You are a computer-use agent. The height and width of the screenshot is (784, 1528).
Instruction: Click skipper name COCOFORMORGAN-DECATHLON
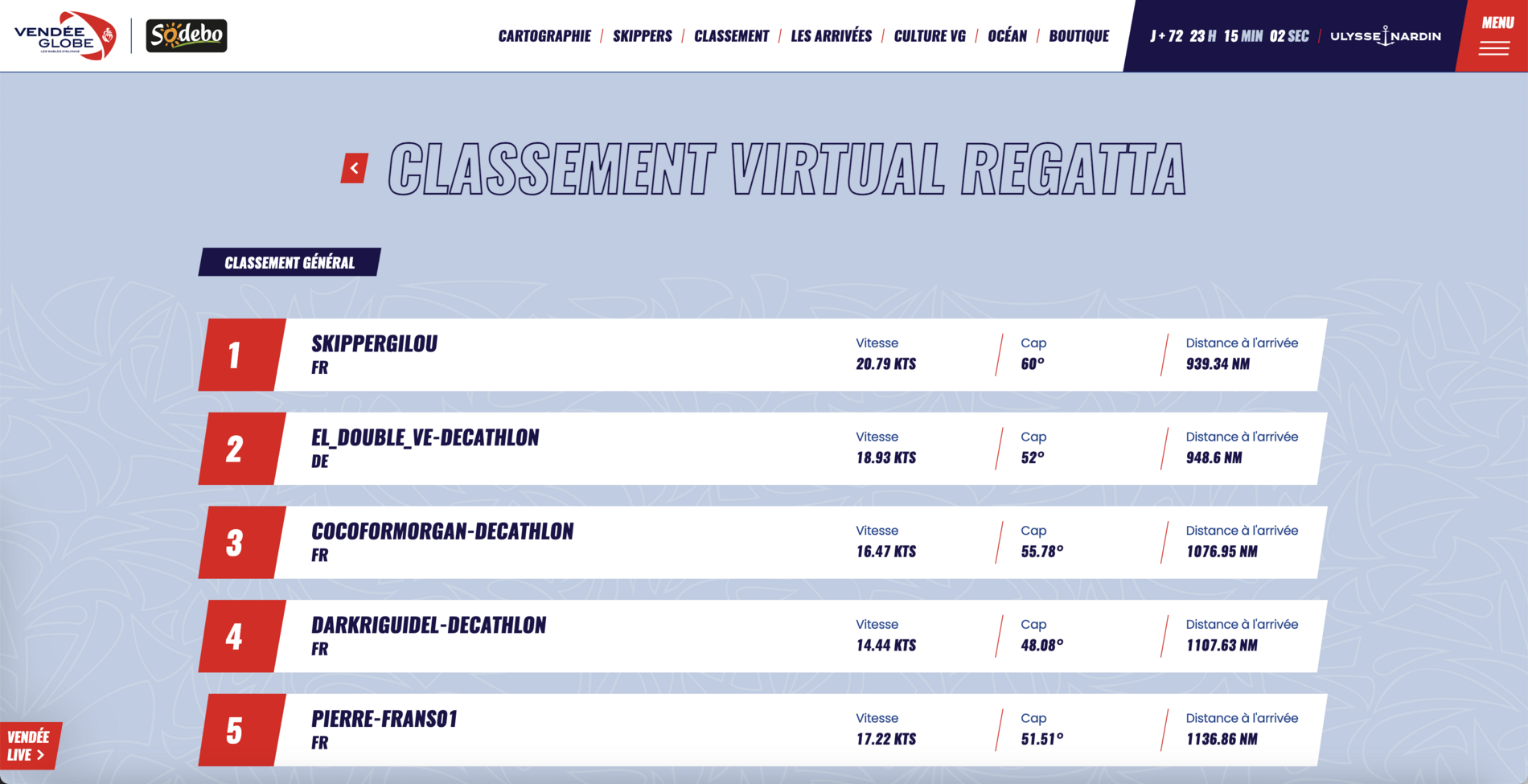point(442,532)
